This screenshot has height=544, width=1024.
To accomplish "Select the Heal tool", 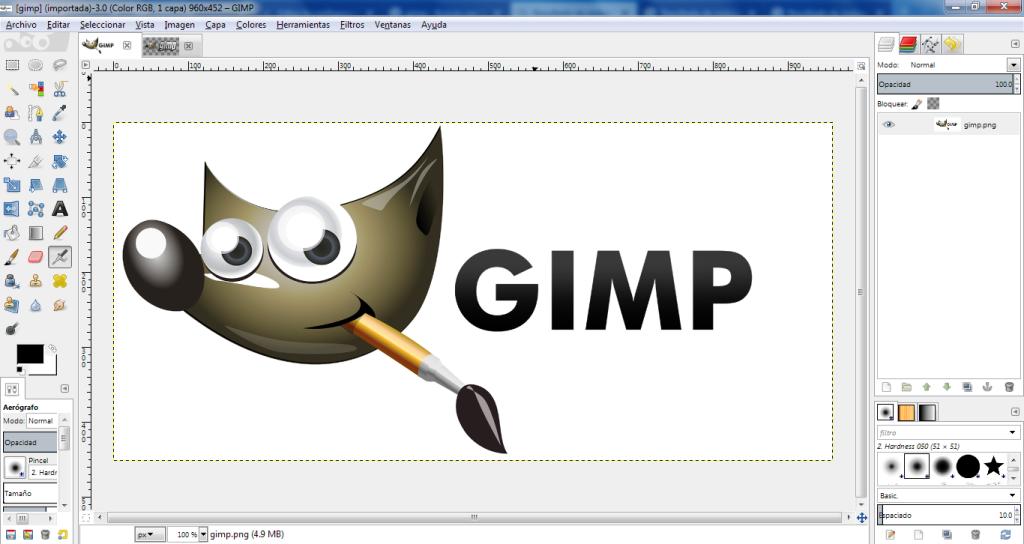I will pyautogui.click(x=59, y=281).
